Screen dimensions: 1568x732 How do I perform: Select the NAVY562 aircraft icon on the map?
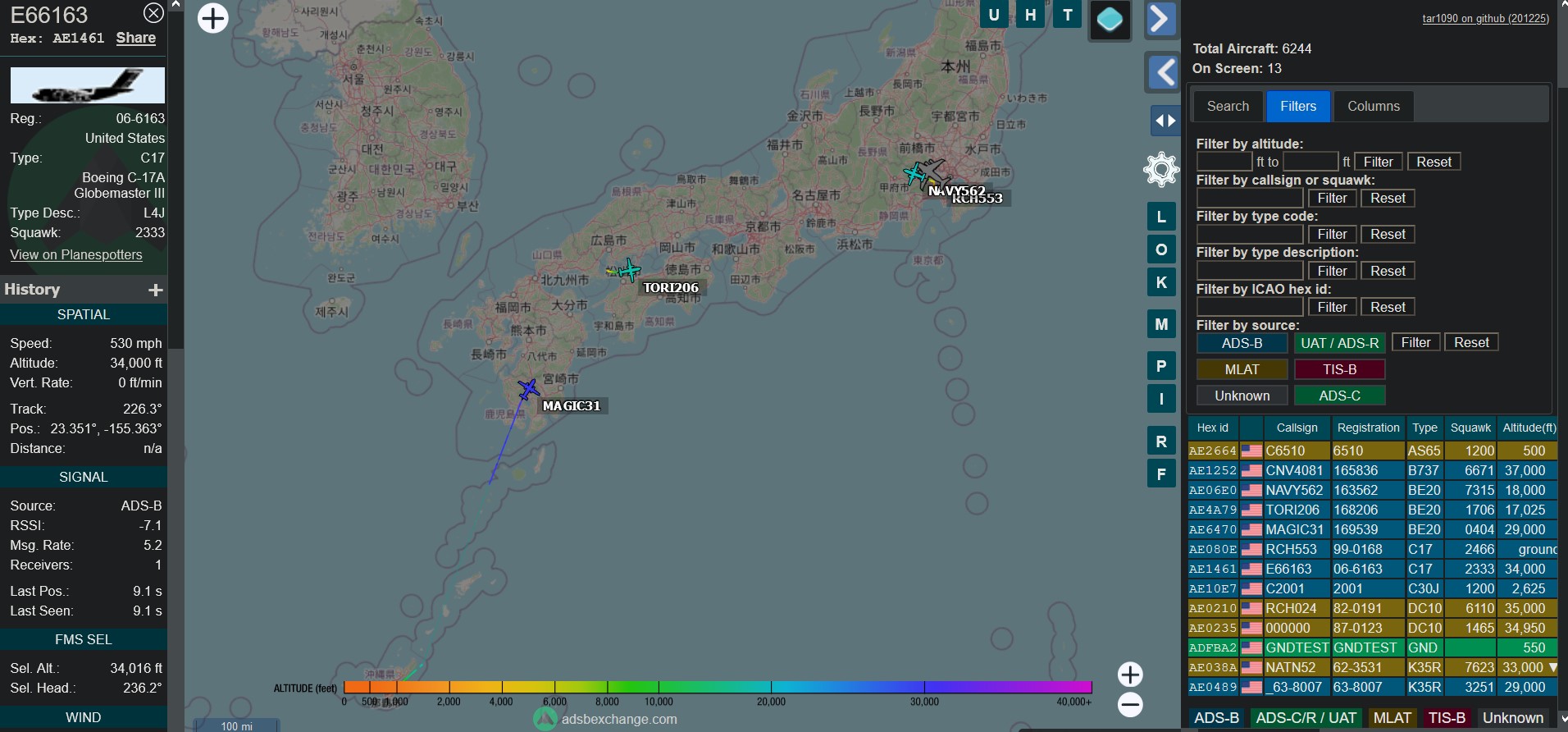[915, 173]
